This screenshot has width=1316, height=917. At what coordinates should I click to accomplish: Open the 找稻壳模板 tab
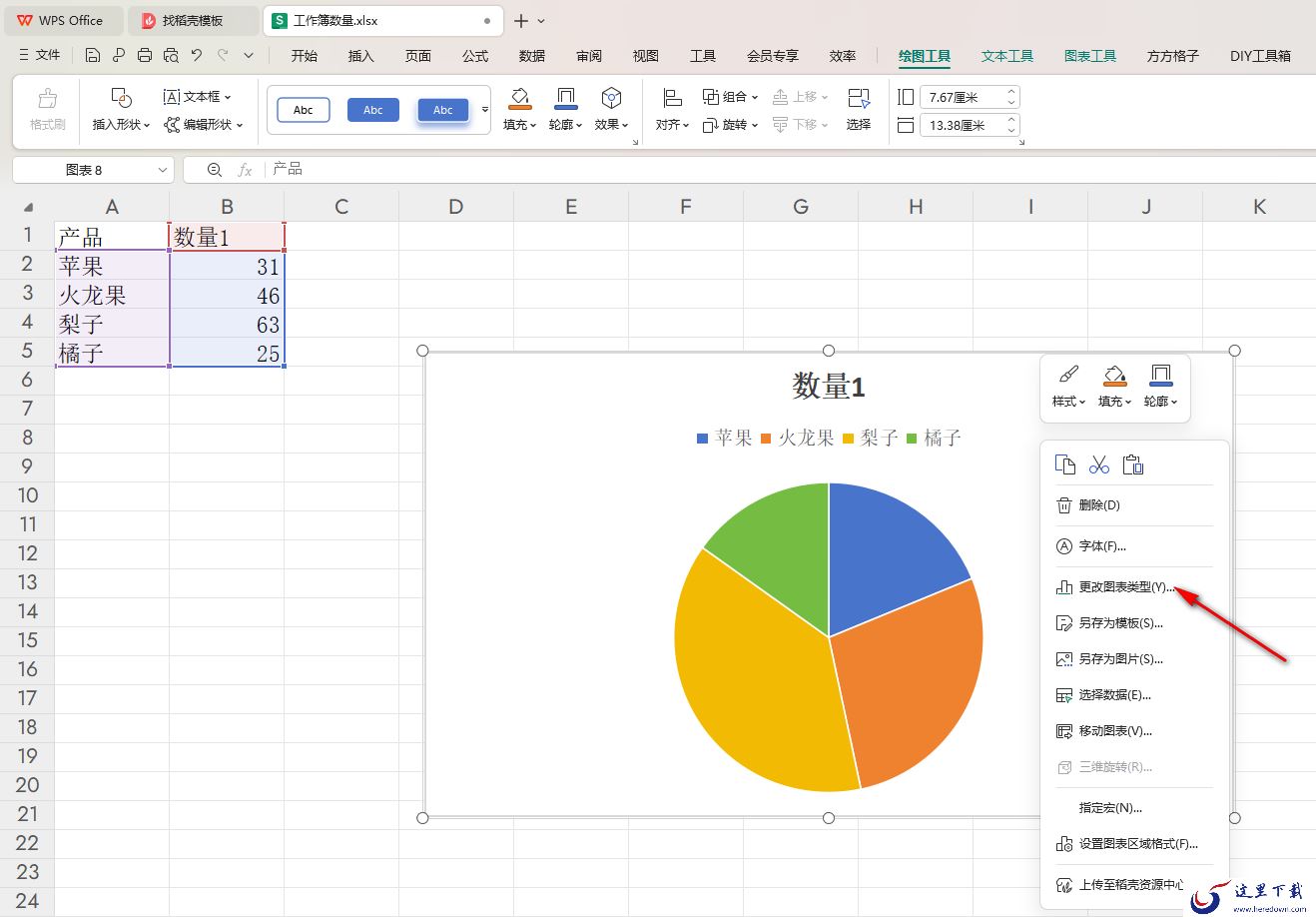tap(193, 20)
